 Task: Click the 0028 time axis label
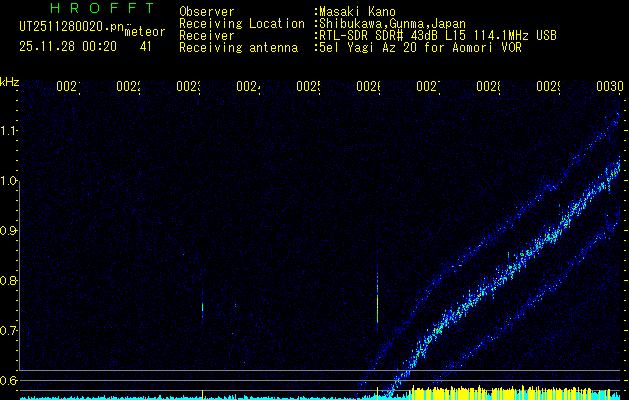coord(488,86)
